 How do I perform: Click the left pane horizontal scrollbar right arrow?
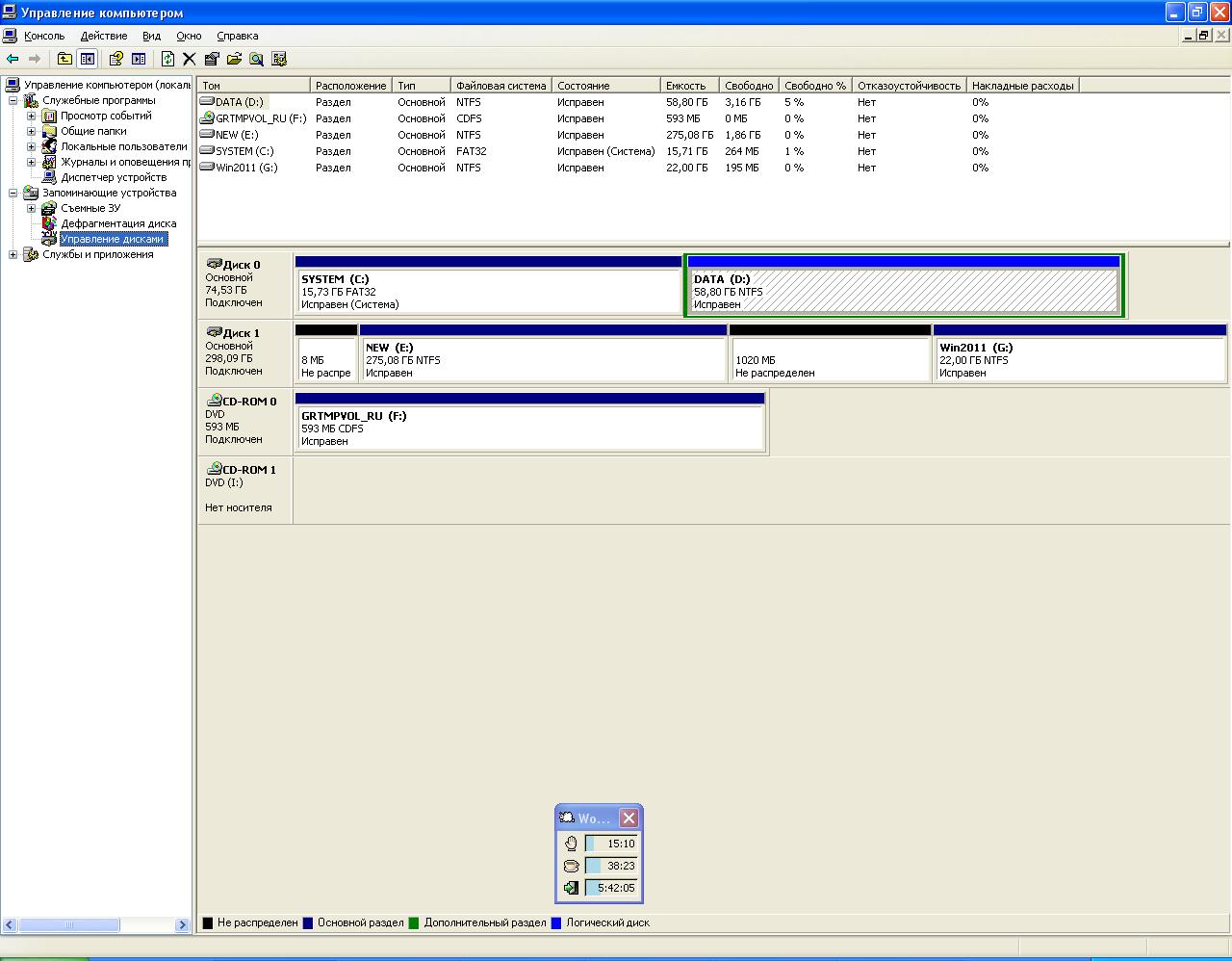click(183, 924)
